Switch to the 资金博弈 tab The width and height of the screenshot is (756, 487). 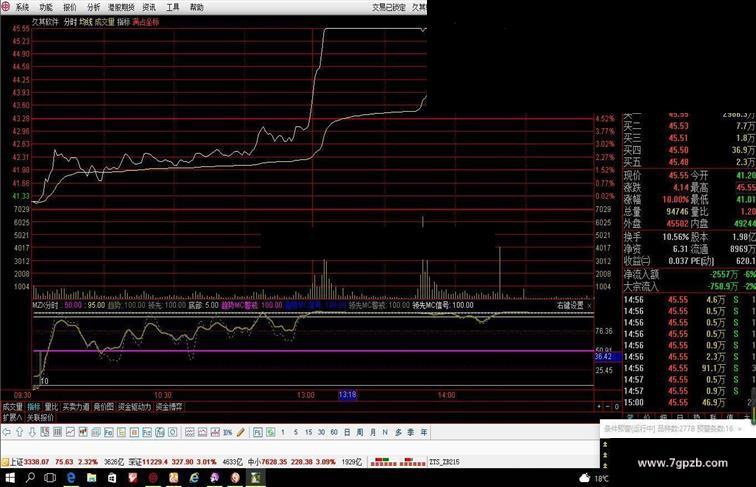click(169, 407)
